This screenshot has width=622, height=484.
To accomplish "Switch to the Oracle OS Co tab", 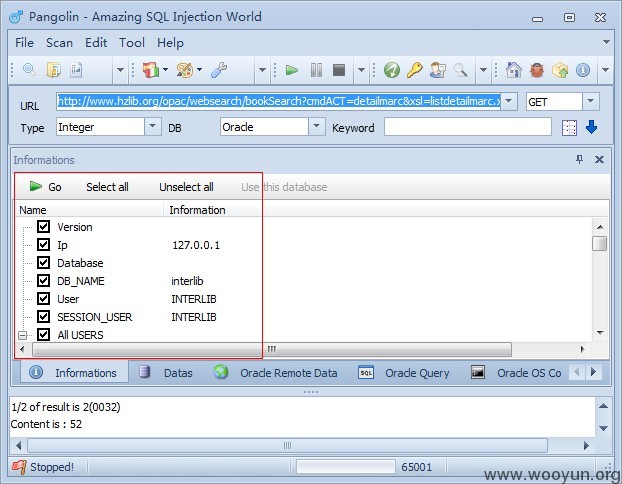I will point(516,373).
